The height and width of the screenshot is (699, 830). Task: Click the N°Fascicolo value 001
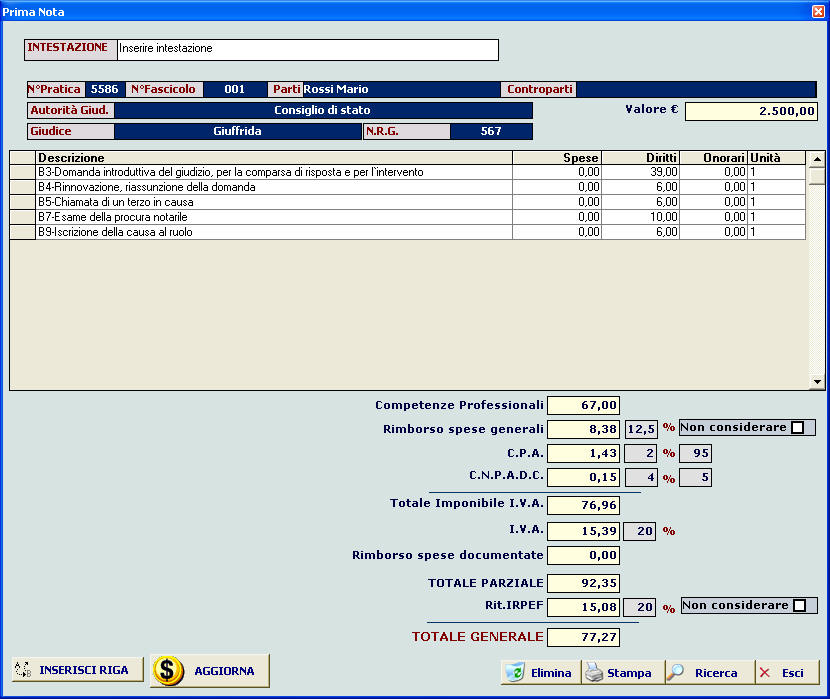click(234, 89)
